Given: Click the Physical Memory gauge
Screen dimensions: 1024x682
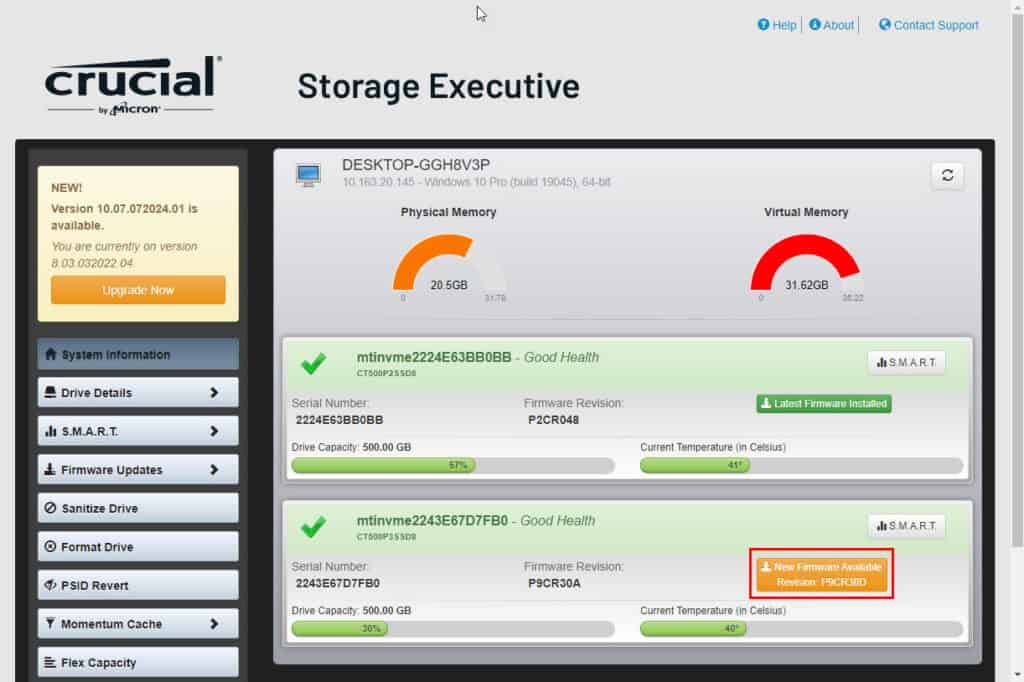Looking at the screenshot, I should point(449,266).
